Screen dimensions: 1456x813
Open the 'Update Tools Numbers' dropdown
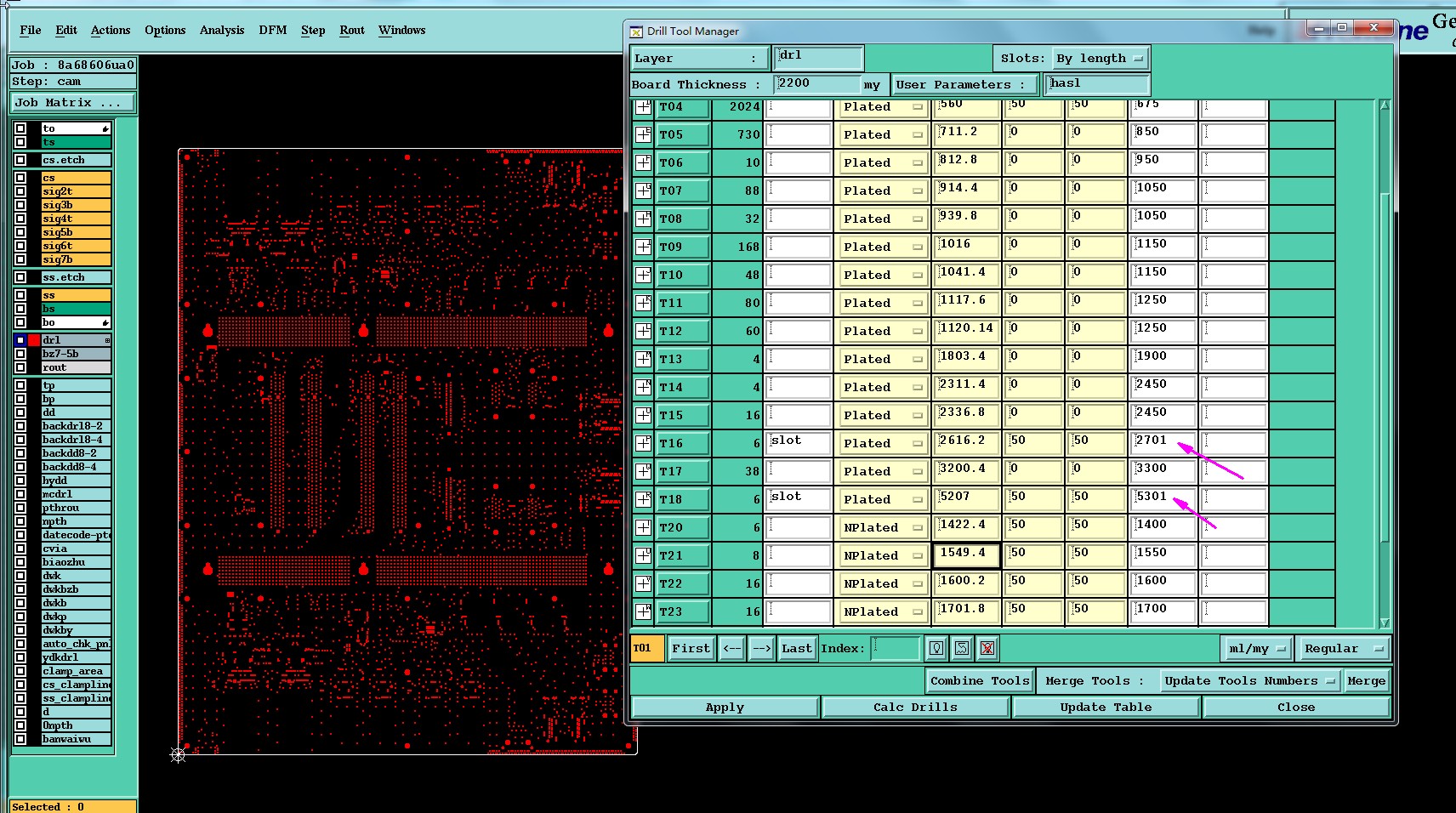pyautogui.click(x=1248, y=681)
